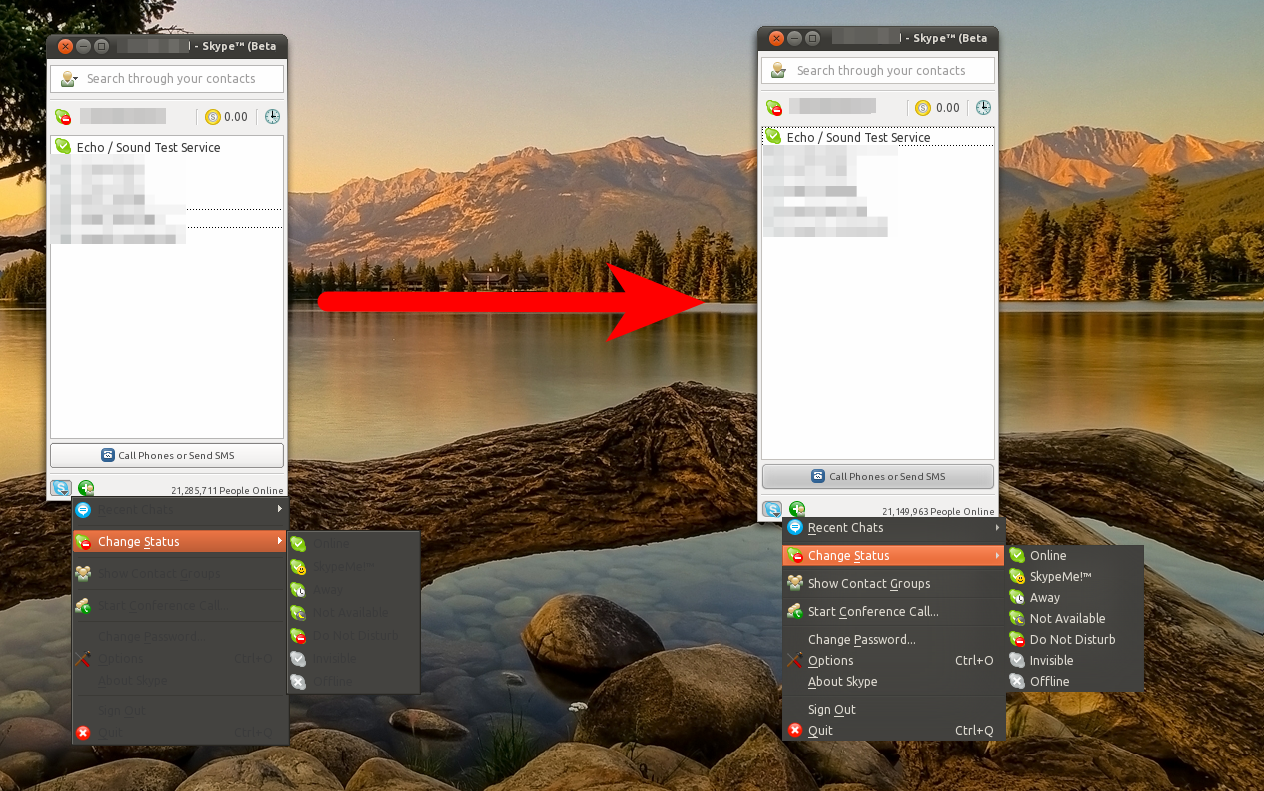Click Call Phones or Send SMS in left window

pos(167,455)
